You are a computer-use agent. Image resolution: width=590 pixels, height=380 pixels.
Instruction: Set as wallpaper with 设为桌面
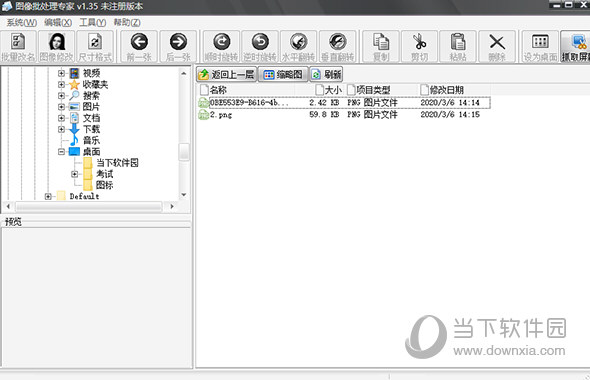540,46
